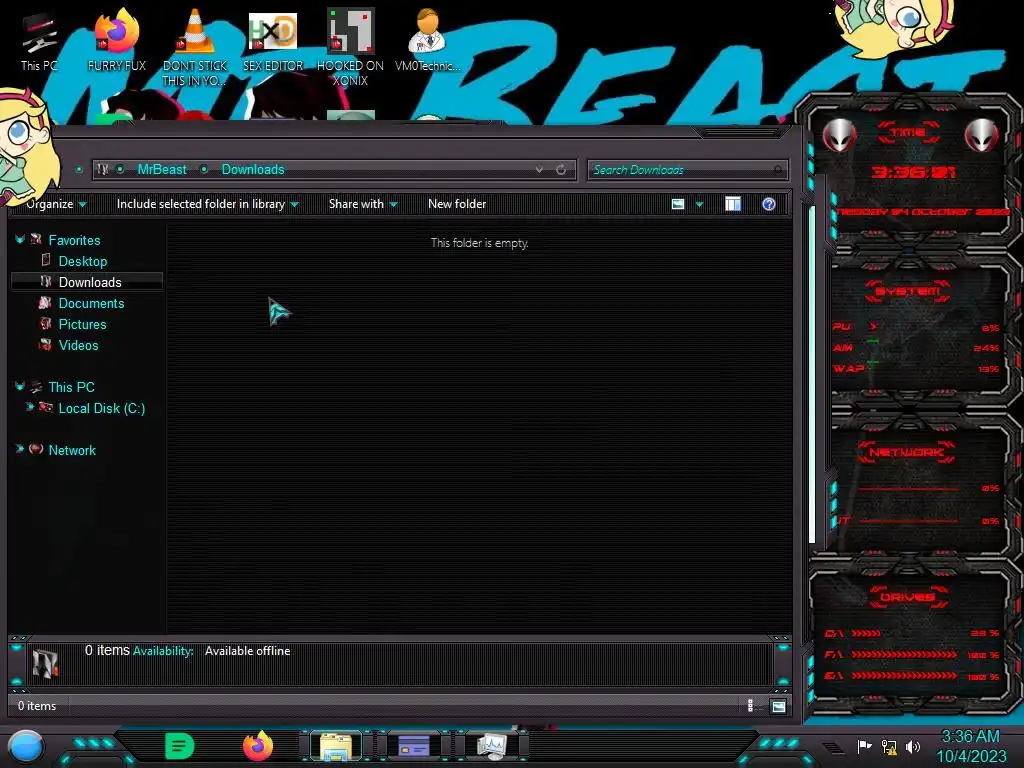Open the blue help question mark icon
1024x768 pixels.
coord(769,204)
